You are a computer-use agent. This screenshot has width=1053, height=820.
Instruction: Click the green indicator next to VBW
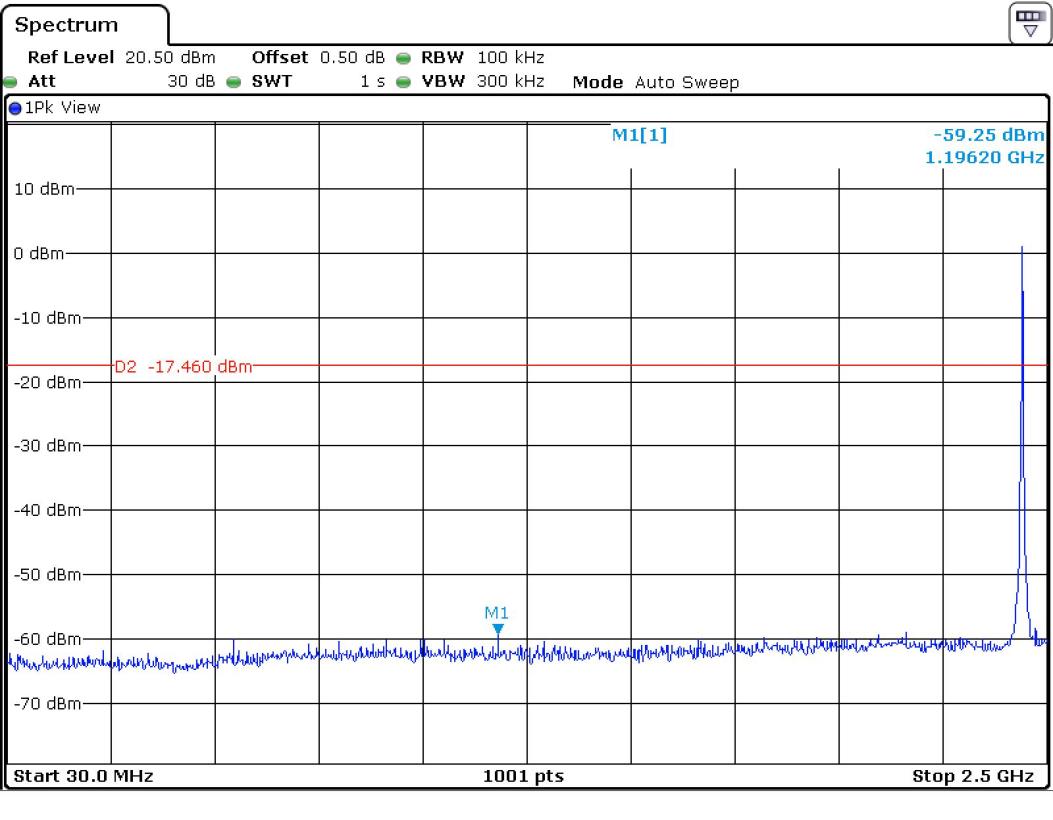click(404, 83)
